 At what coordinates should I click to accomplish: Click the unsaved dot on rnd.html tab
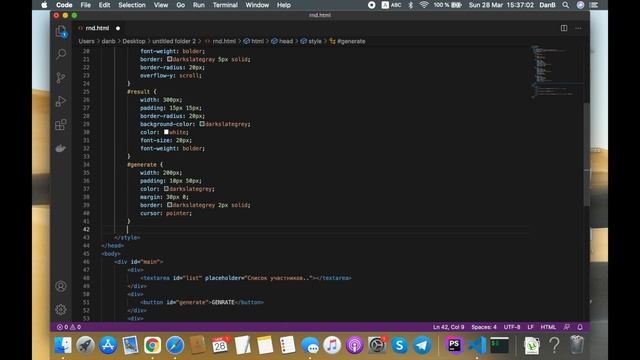coord(118,28)
